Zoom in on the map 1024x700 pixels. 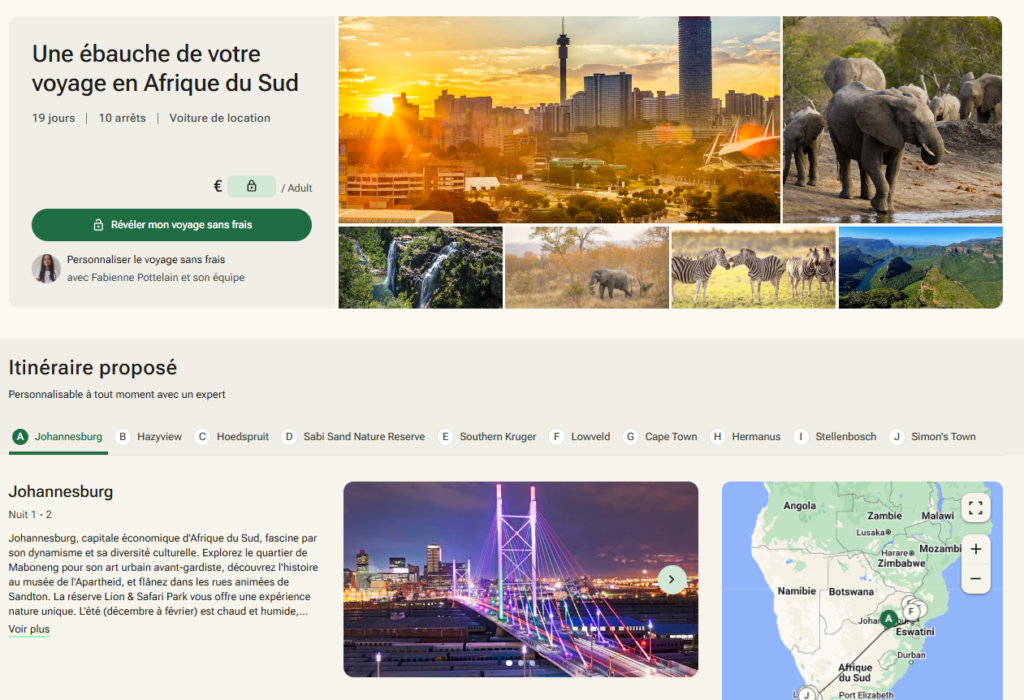[975, 549]
